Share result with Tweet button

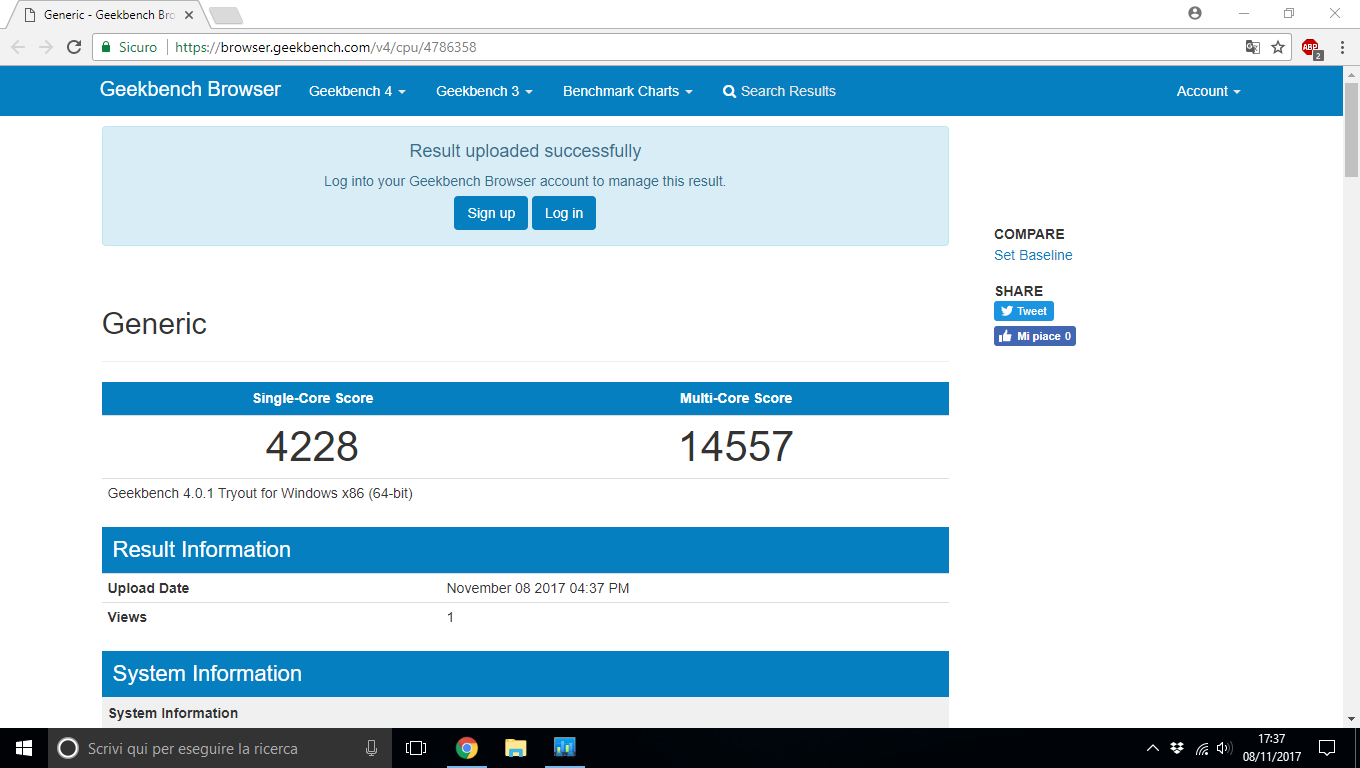point(1024,311)
